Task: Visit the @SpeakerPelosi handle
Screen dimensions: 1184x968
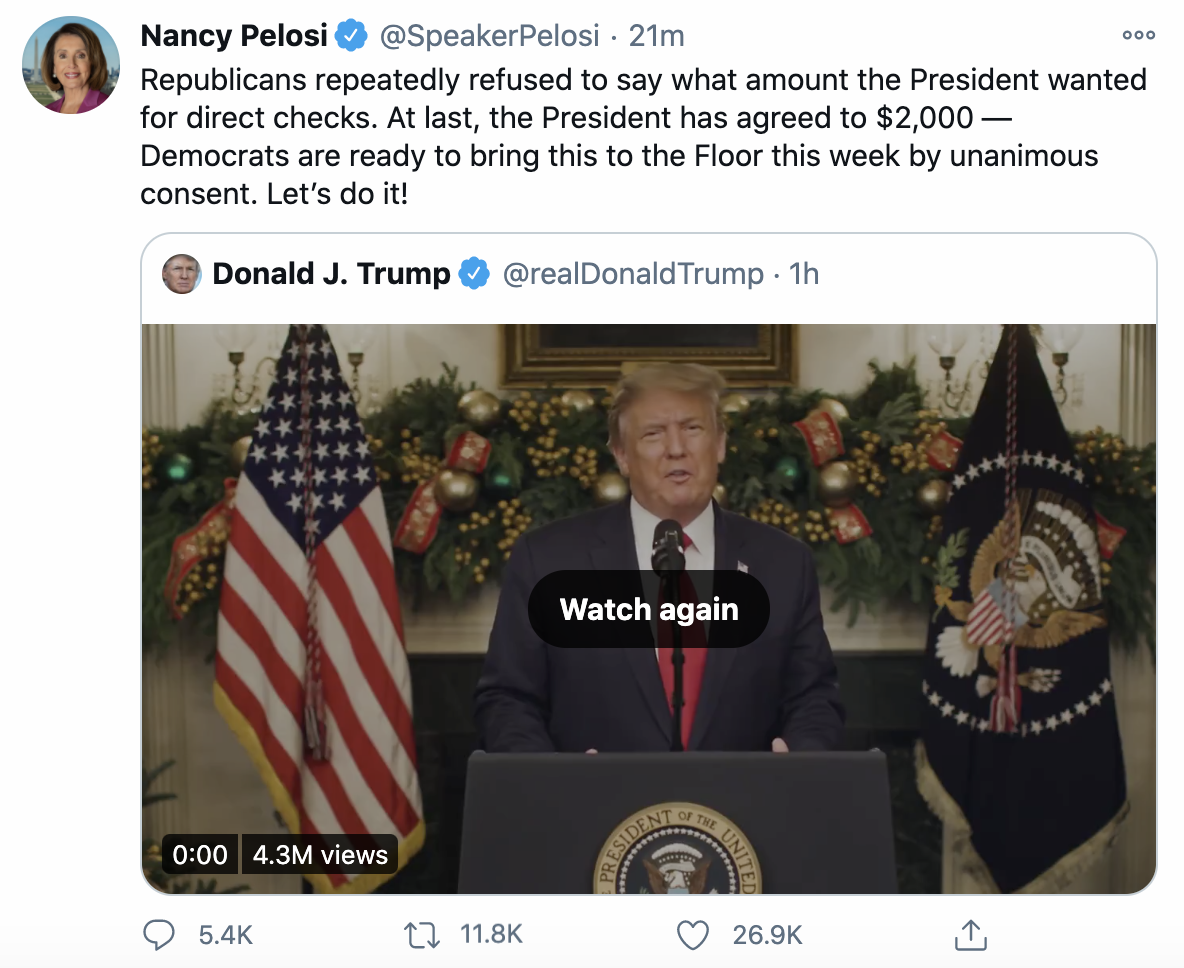Action: click(x=489, y=37)
